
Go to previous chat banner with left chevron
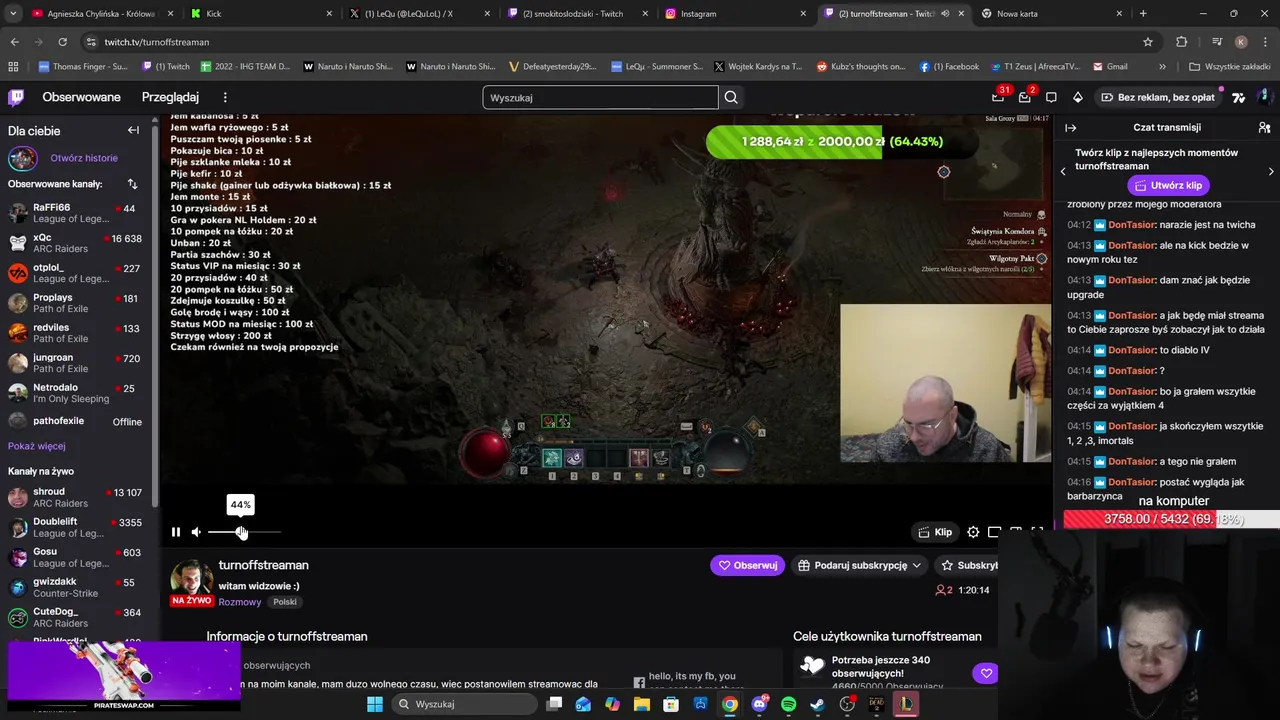1063,172
